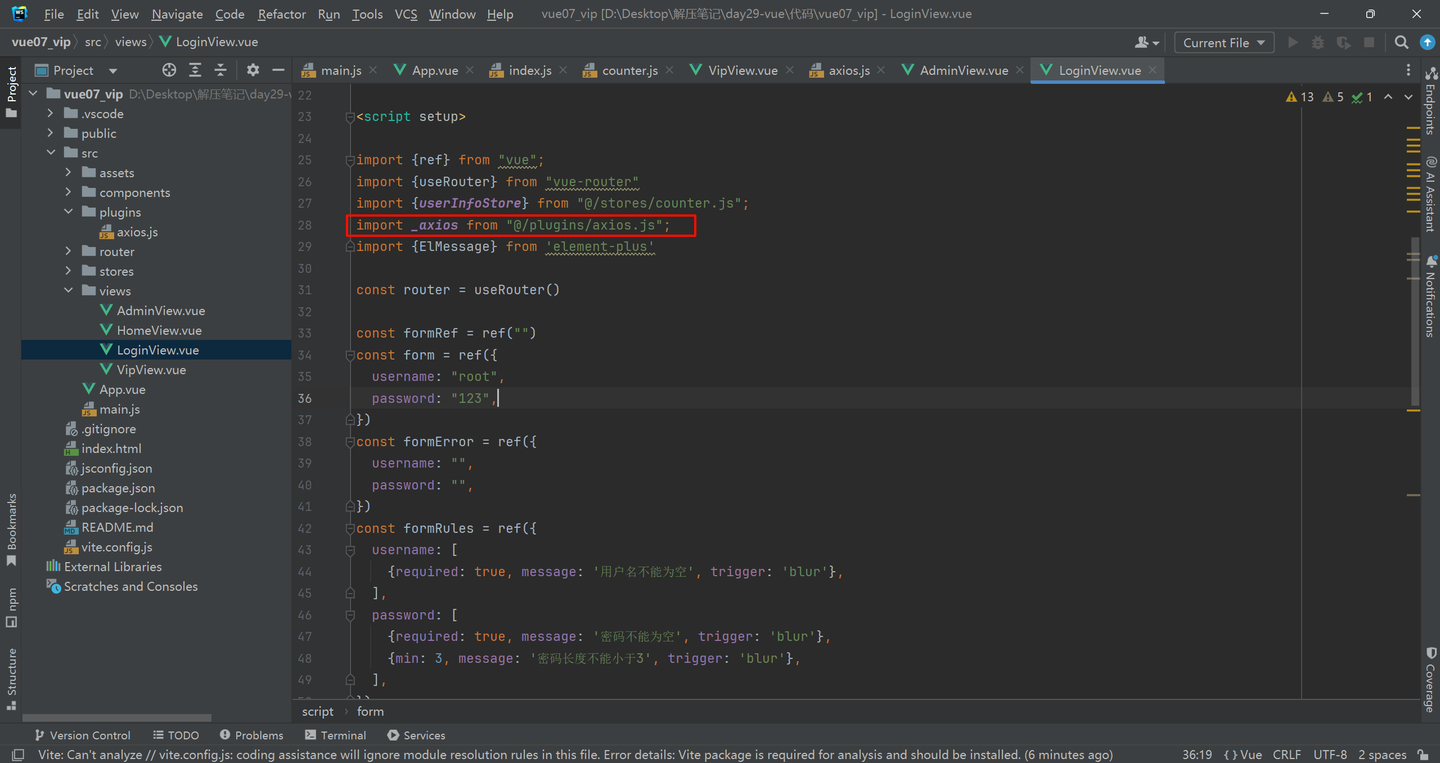Open Project panel settings gear
The height and width of the screenshot is (763, 1440).
point(253,70)
